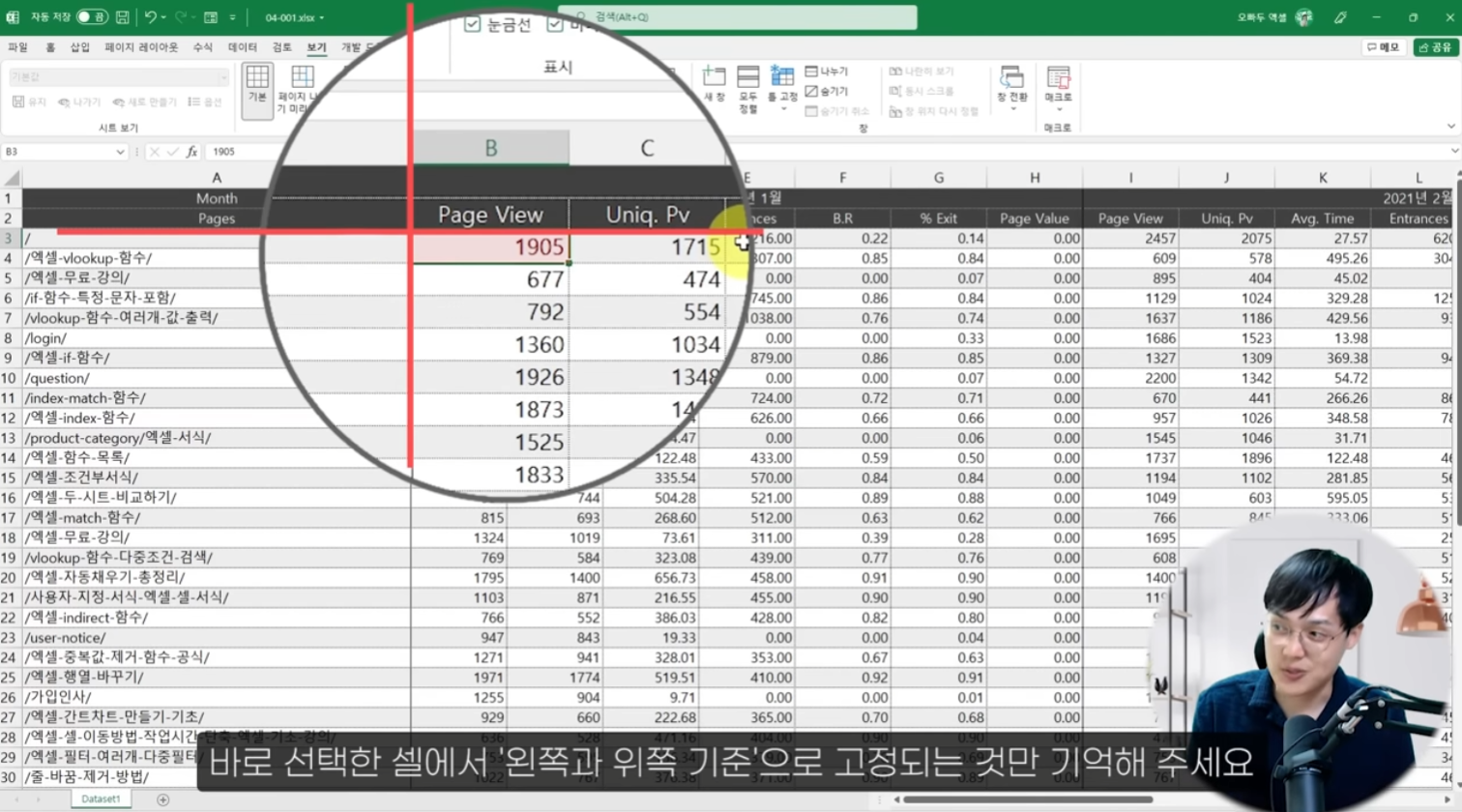Image resolution: width=1462 pixels, height=812 pixels.
Task: Click the Excel logo icon in title bar
Action: [x=13, y=17]
